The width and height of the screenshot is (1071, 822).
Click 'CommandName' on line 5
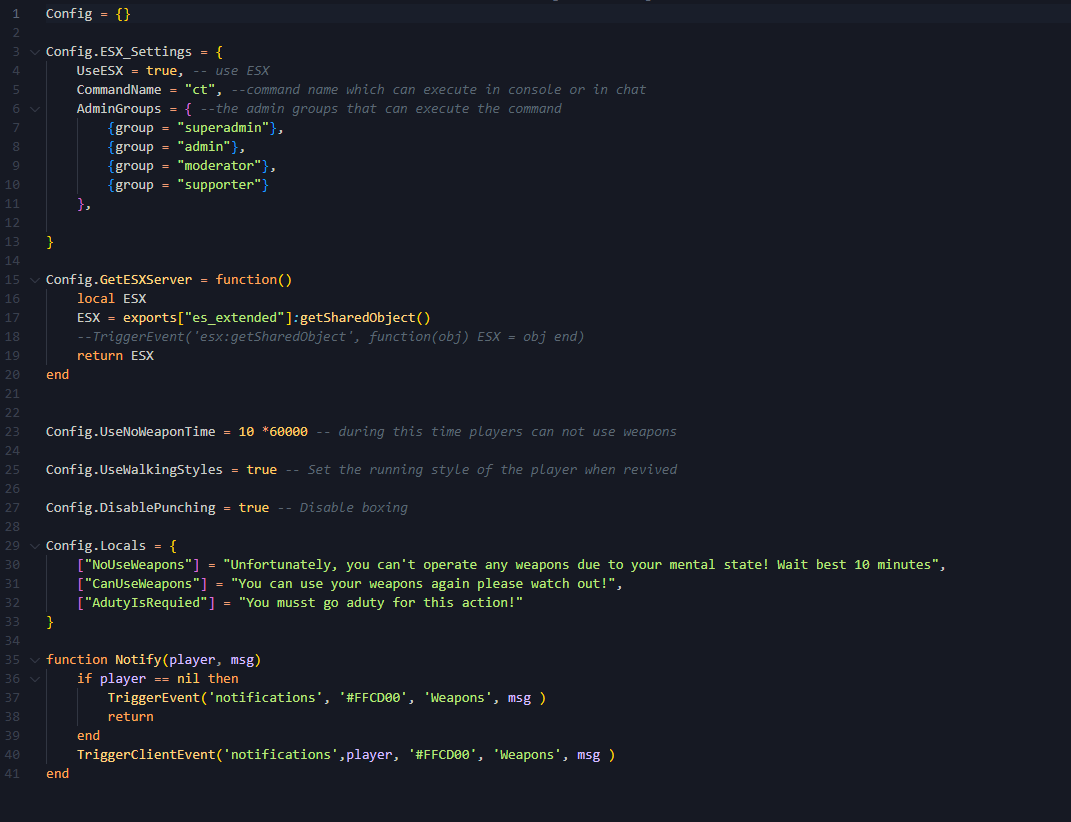(119, 90)
